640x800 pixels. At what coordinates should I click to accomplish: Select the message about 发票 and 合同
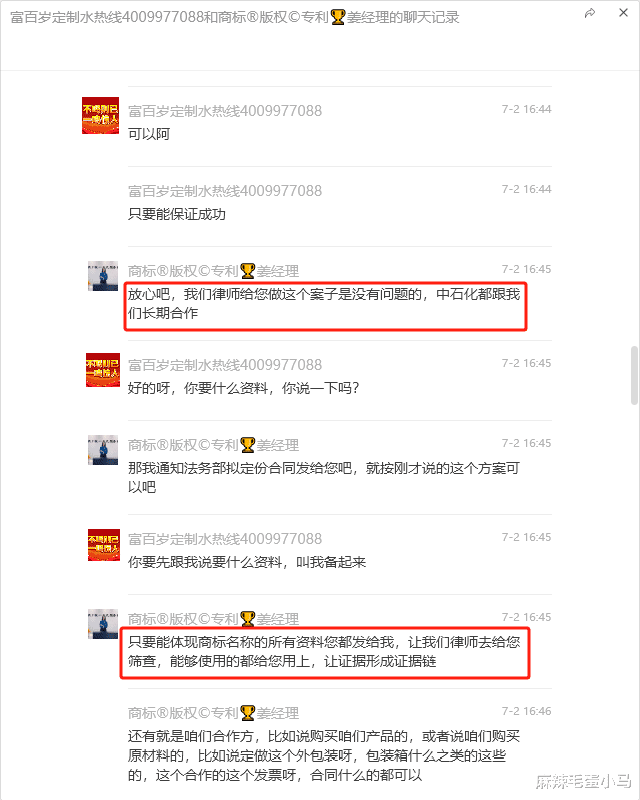(x=324, y=756)
